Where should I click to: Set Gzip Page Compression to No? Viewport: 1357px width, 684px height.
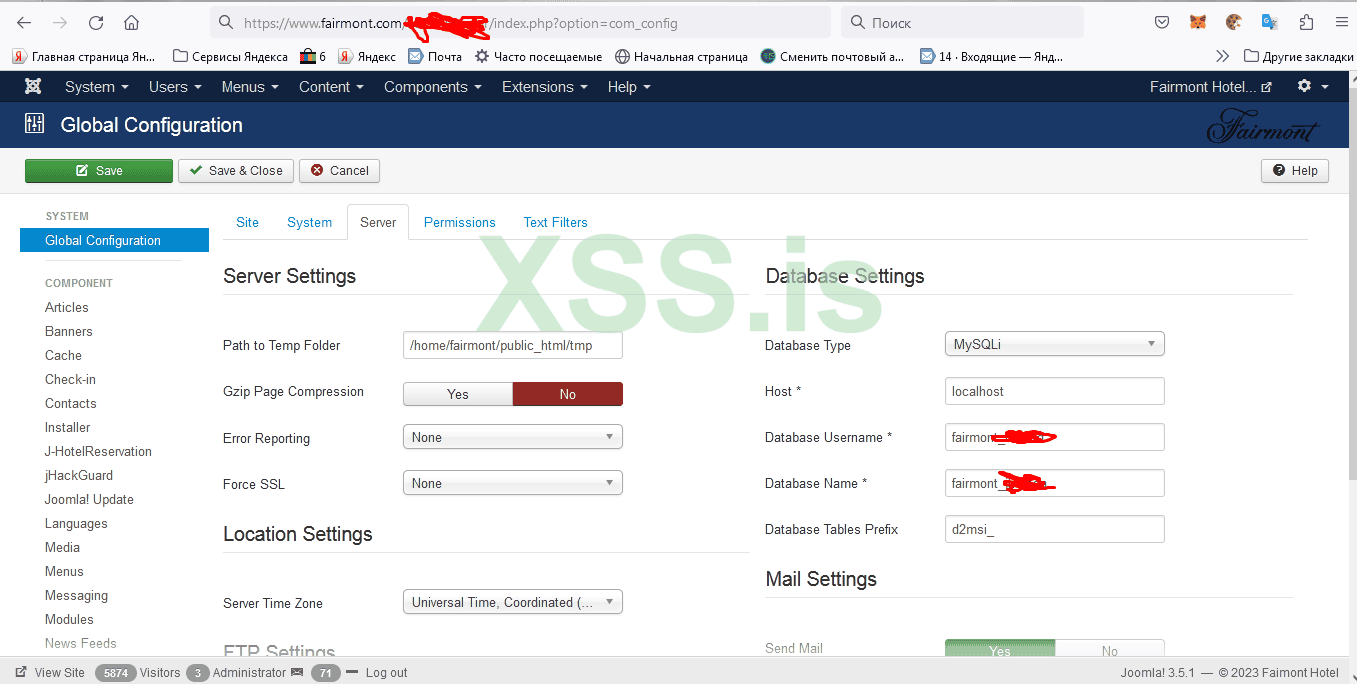pyautogui.click(x=568, y=394)
